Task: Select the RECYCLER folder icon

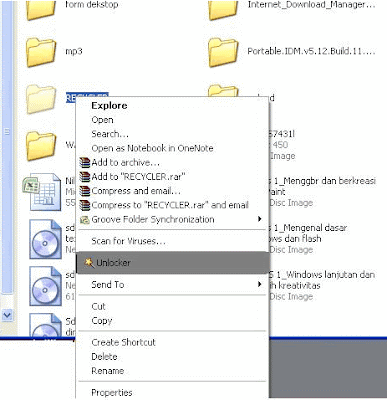Action: 41,99
